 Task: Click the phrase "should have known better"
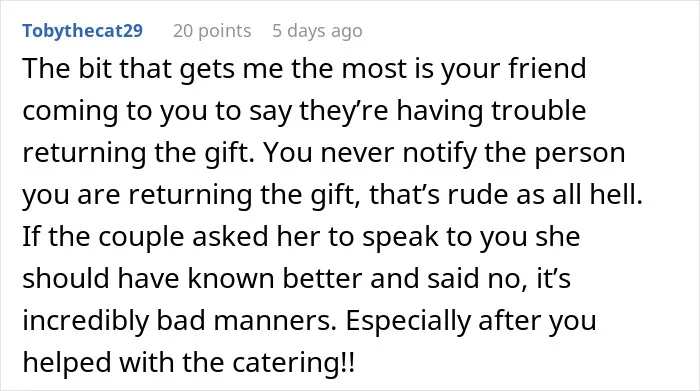[x=192, y=278]
